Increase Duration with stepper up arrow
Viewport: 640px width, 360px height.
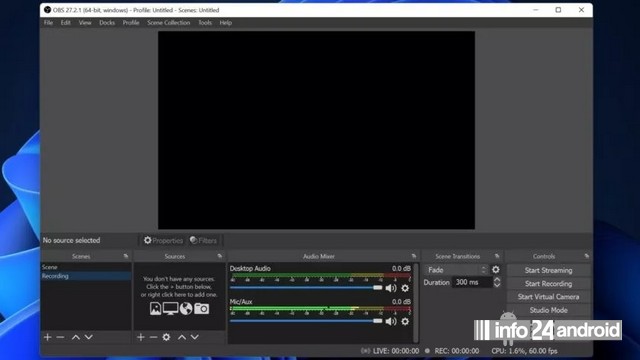497,280
